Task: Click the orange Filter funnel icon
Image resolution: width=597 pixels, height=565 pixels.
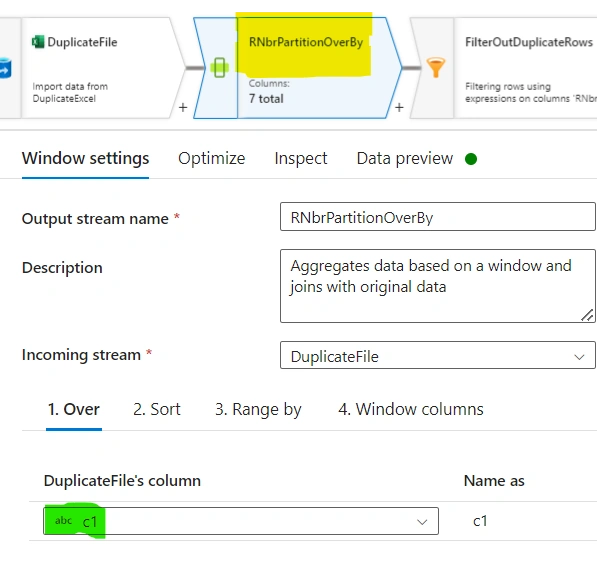Action: click(x=436, y=67)
